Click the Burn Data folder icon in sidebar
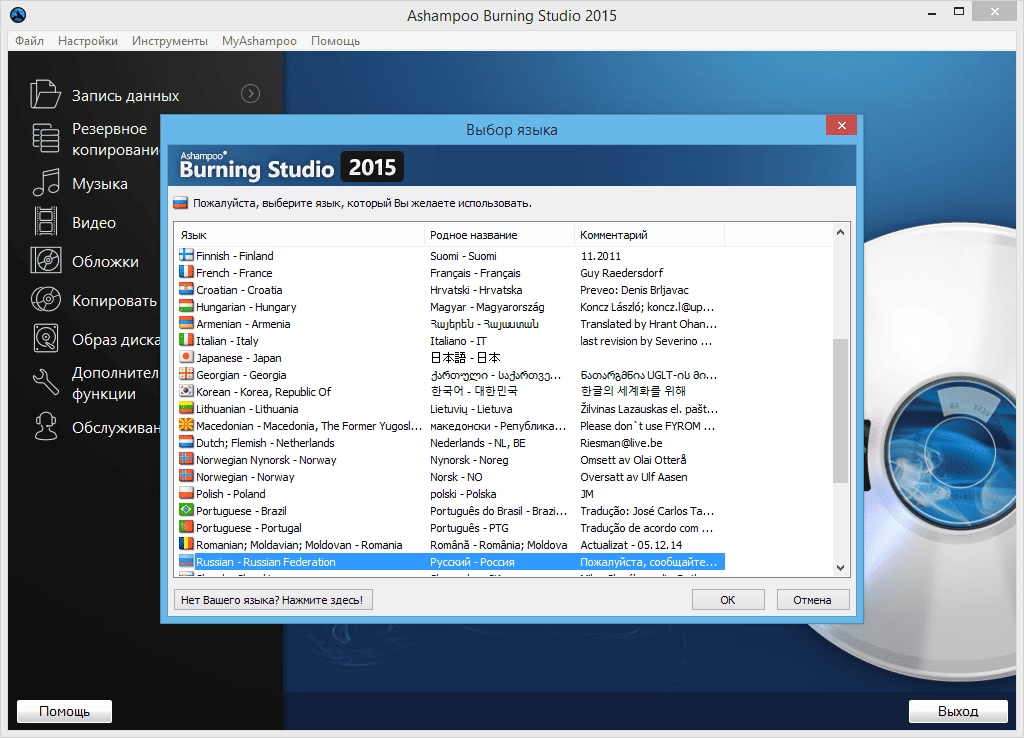Viewport: 1024px width, 738px height. [45, 94]
